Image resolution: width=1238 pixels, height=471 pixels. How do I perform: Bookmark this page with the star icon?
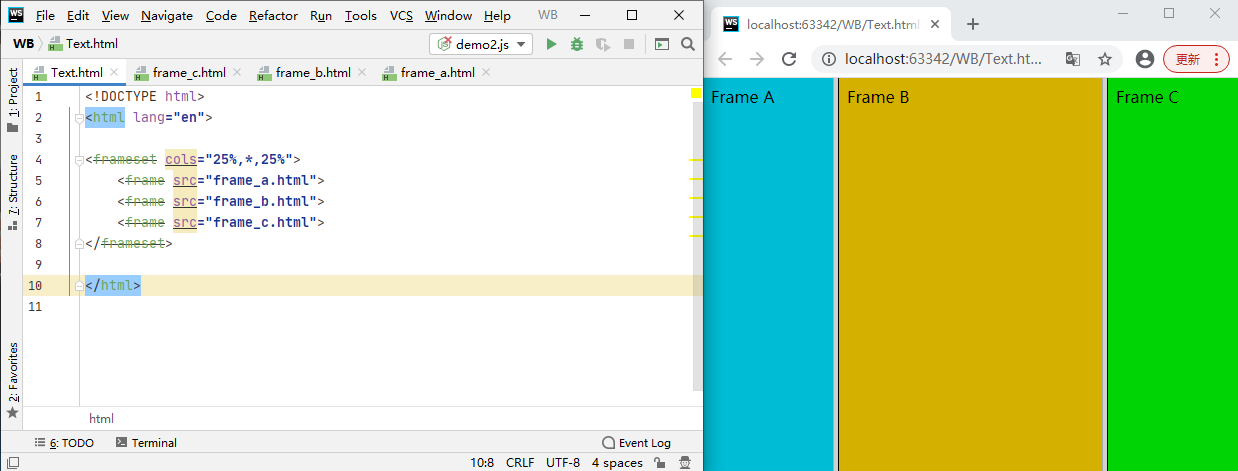tap(1105, 59)
